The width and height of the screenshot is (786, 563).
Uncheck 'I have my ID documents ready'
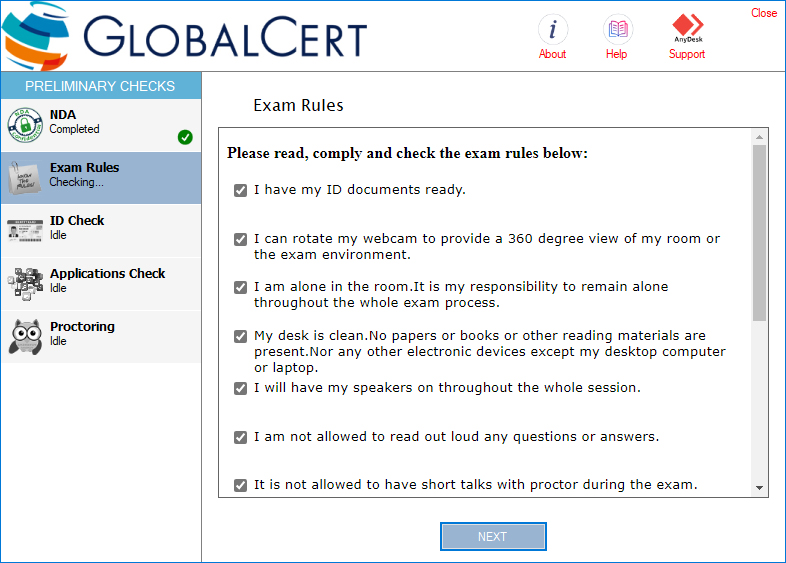pos(240,190)
